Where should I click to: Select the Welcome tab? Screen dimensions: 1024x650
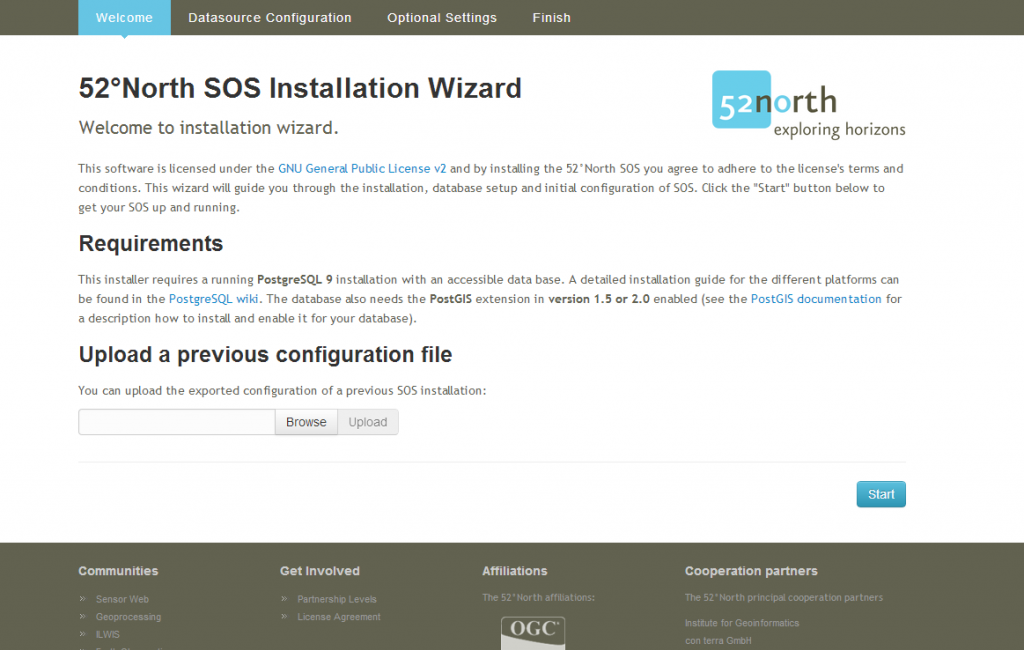[124, 18]
